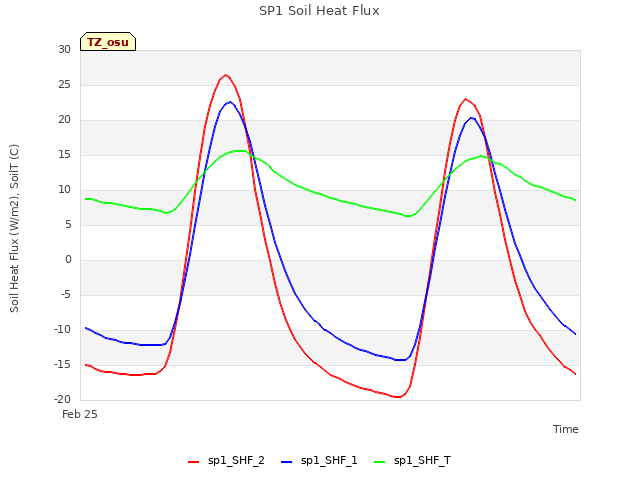This screenshot has width=640, height=480.
Task: Click the 0 y-axis tick label
Action: click(x=68, y=260)
